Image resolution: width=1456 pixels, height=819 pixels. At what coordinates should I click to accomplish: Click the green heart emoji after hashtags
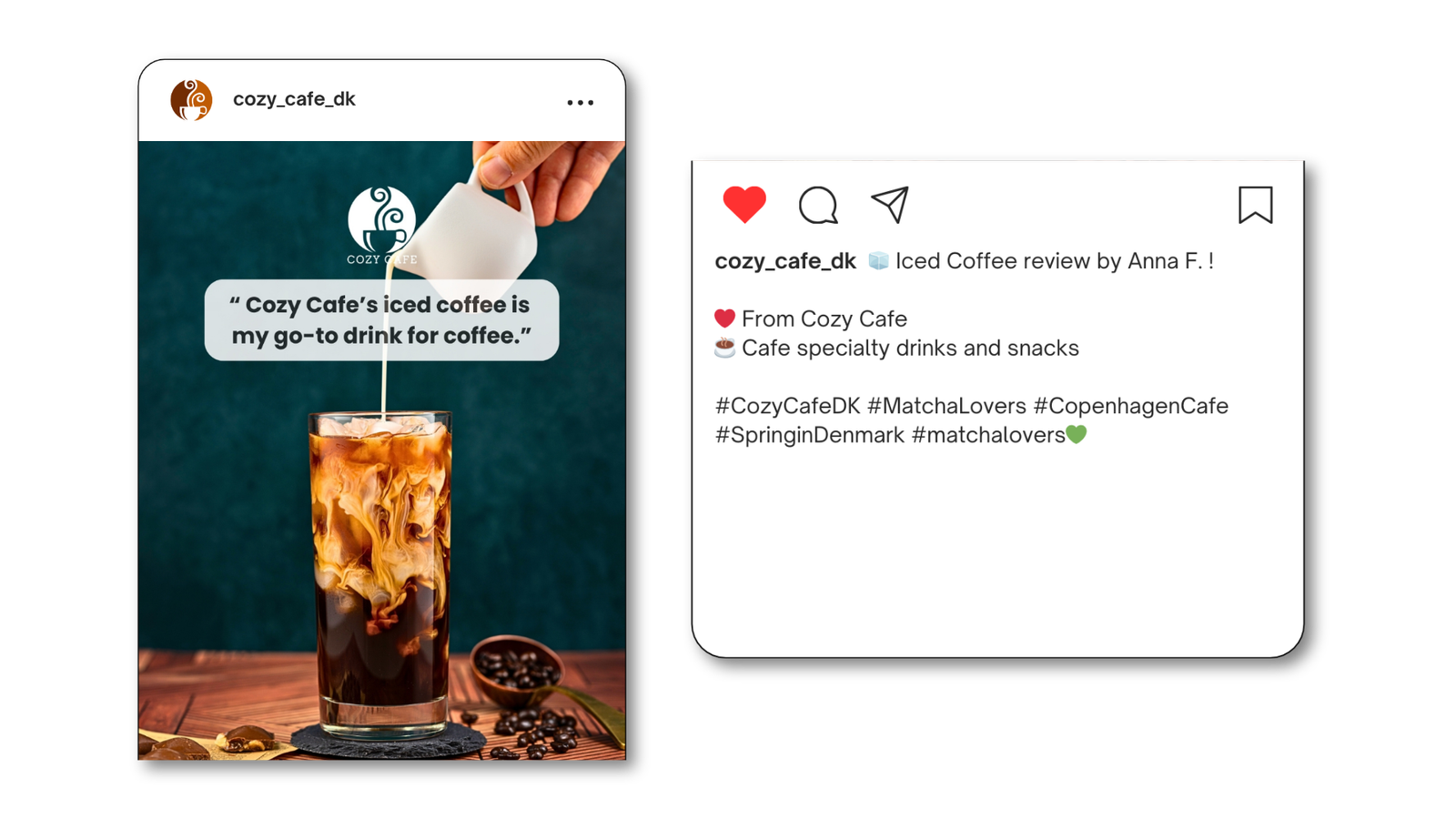click(x=1077, y=435)
